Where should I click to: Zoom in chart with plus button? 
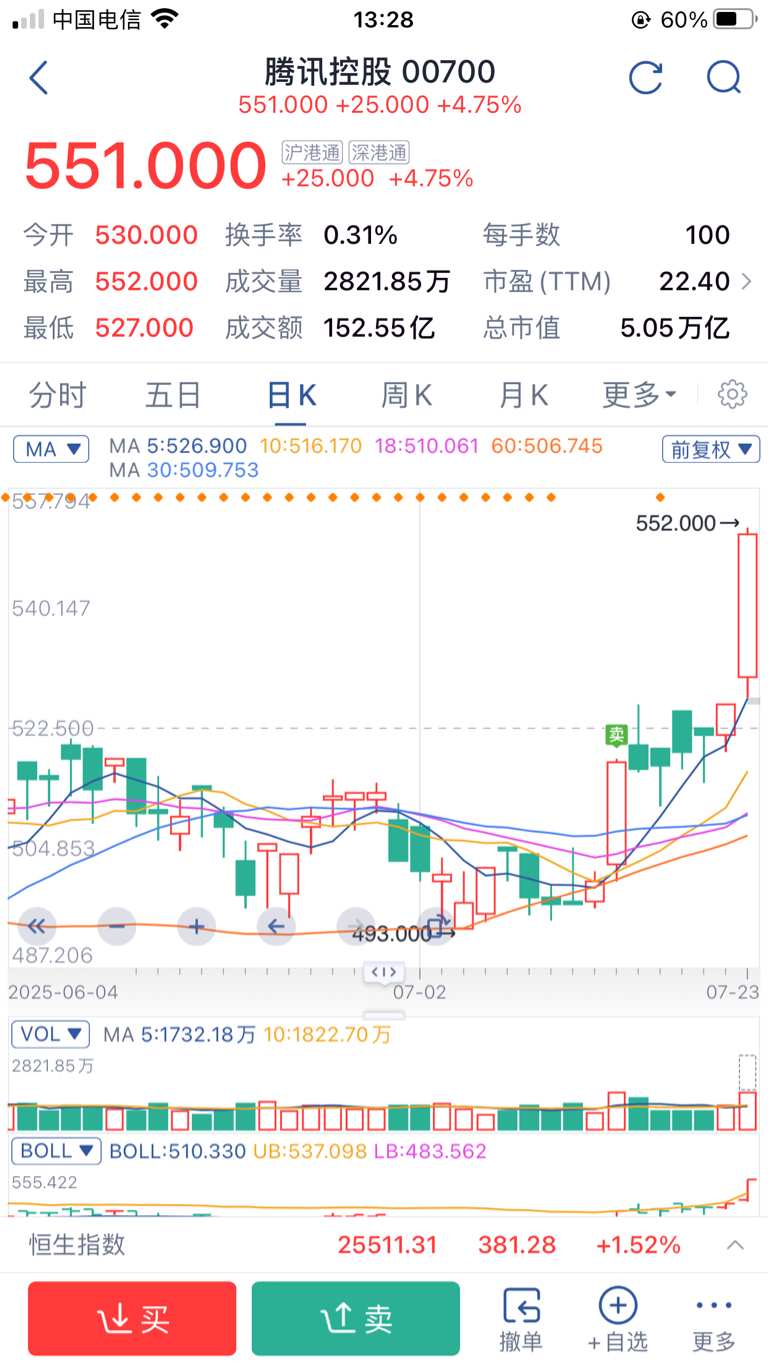point(197,927)
